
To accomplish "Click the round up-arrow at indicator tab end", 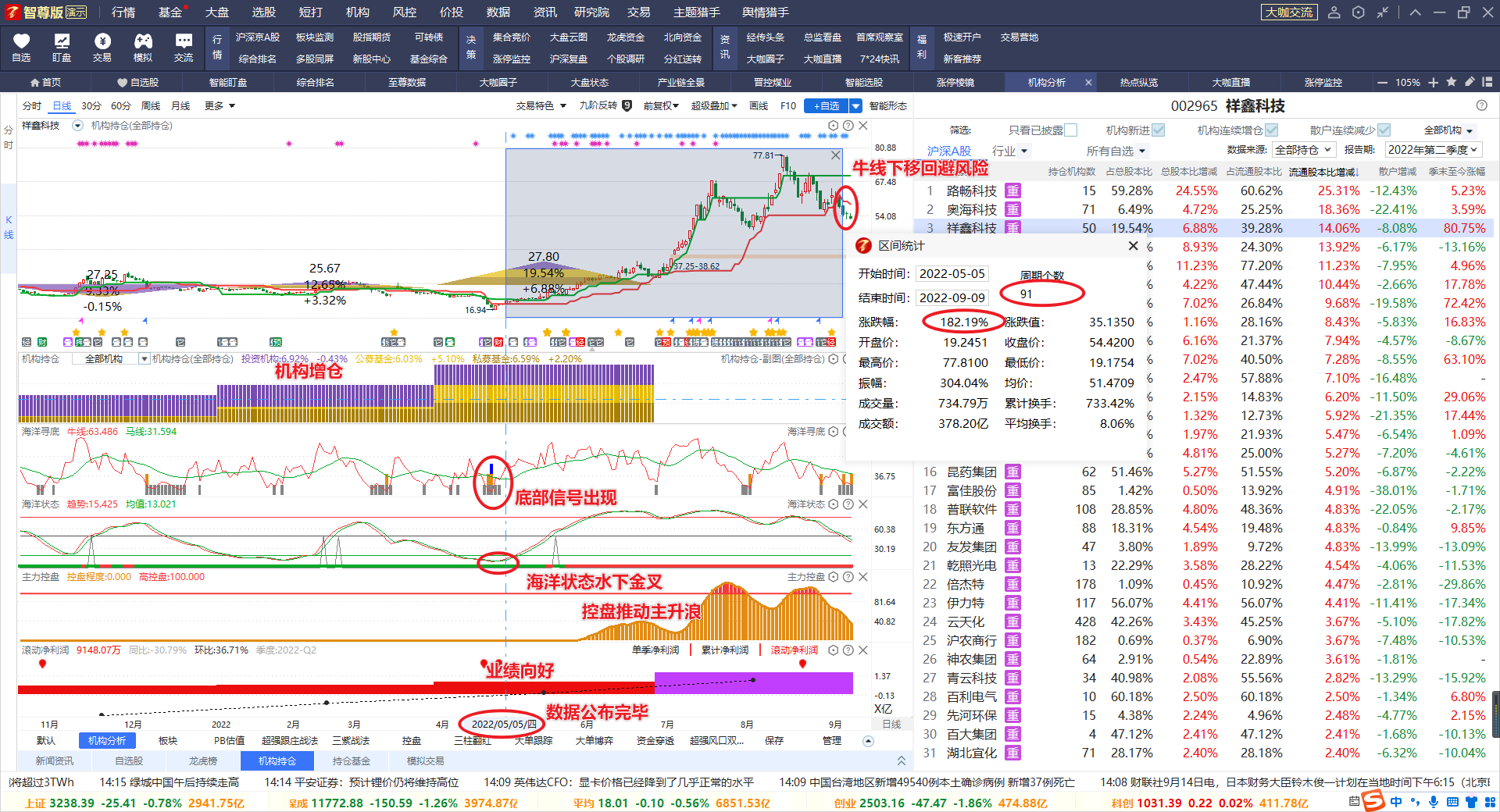I will point(868,741).
